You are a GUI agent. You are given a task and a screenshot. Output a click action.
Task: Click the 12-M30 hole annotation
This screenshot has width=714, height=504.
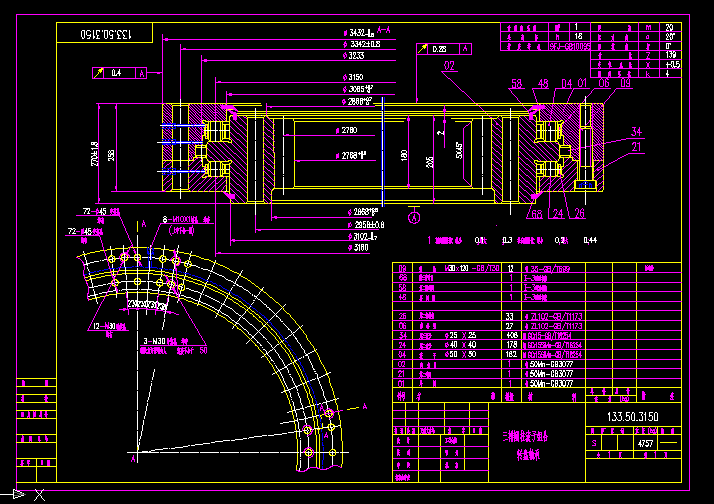tap(104, 326)
